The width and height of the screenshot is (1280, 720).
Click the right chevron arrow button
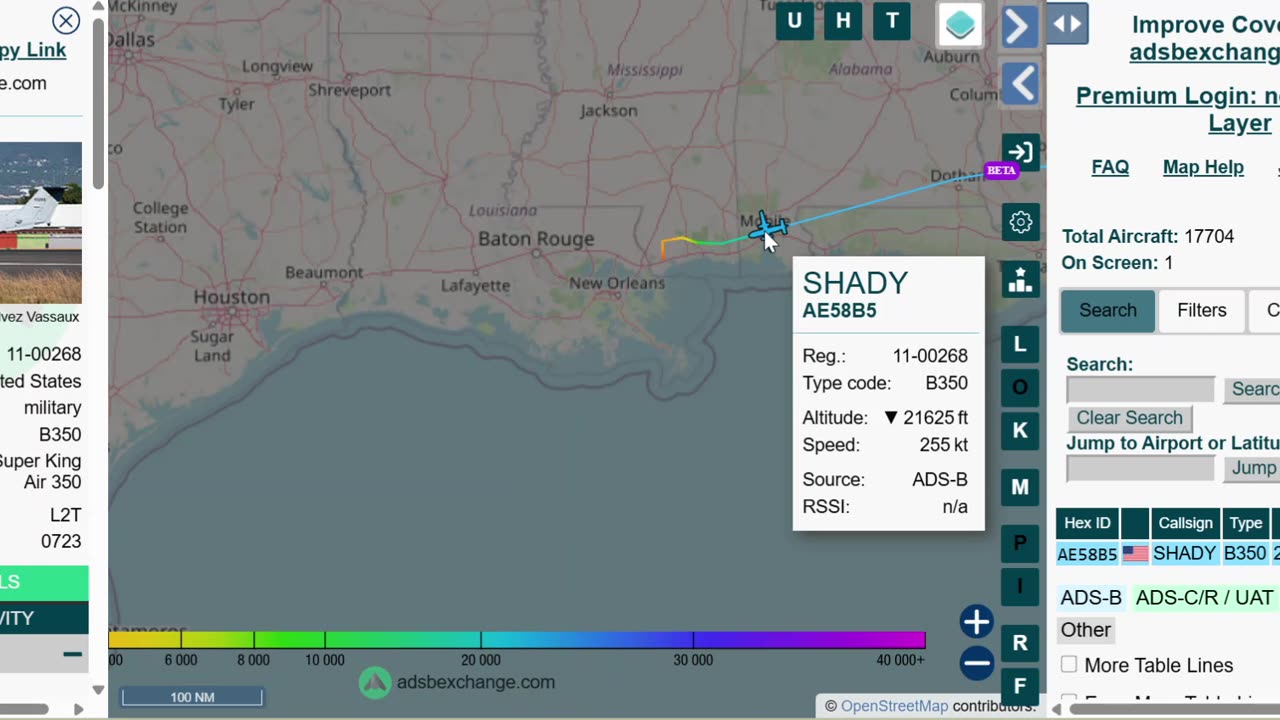pyautogui.click(x=1020, y=26)
